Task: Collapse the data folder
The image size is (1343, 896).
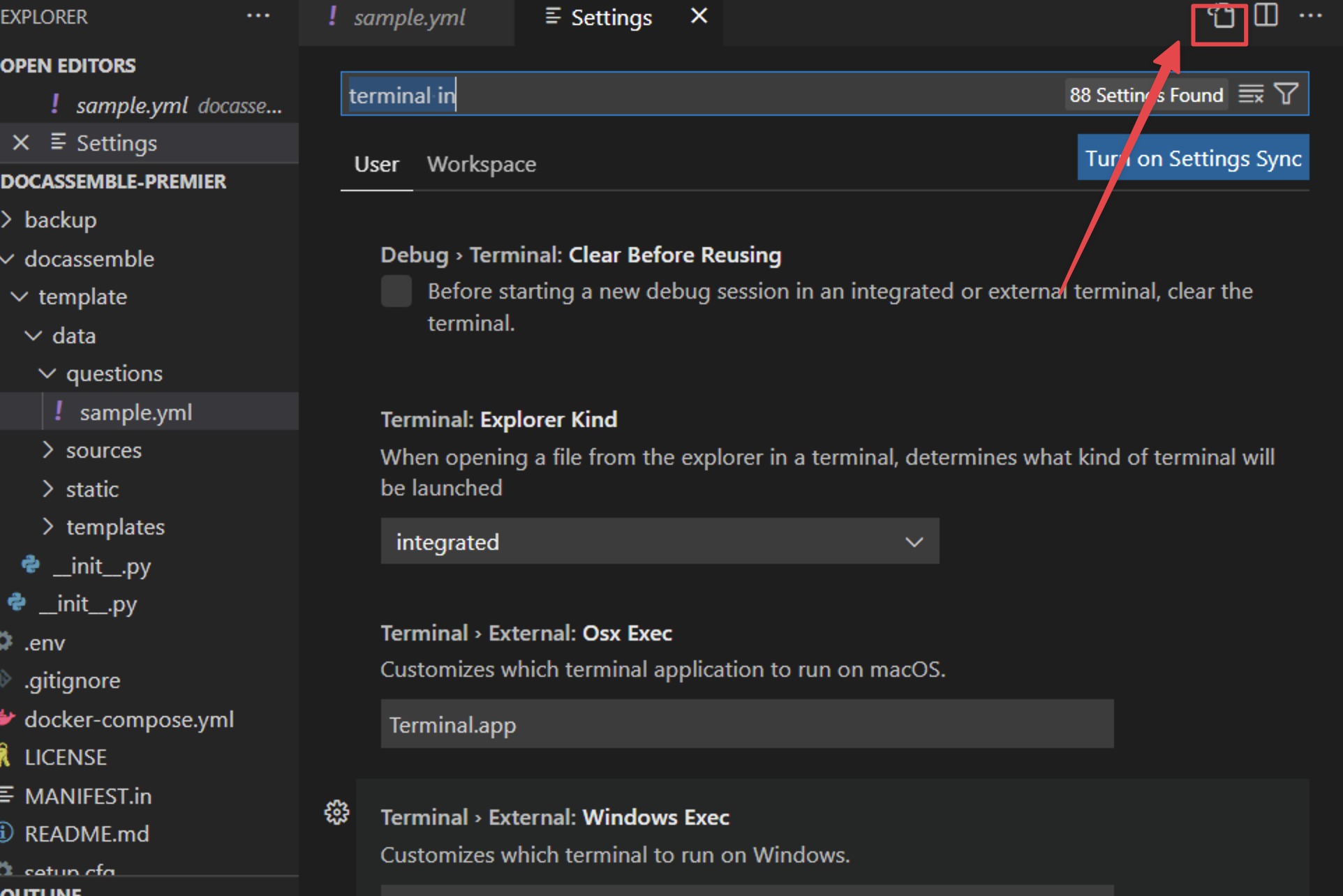Action: coord(34,336)
